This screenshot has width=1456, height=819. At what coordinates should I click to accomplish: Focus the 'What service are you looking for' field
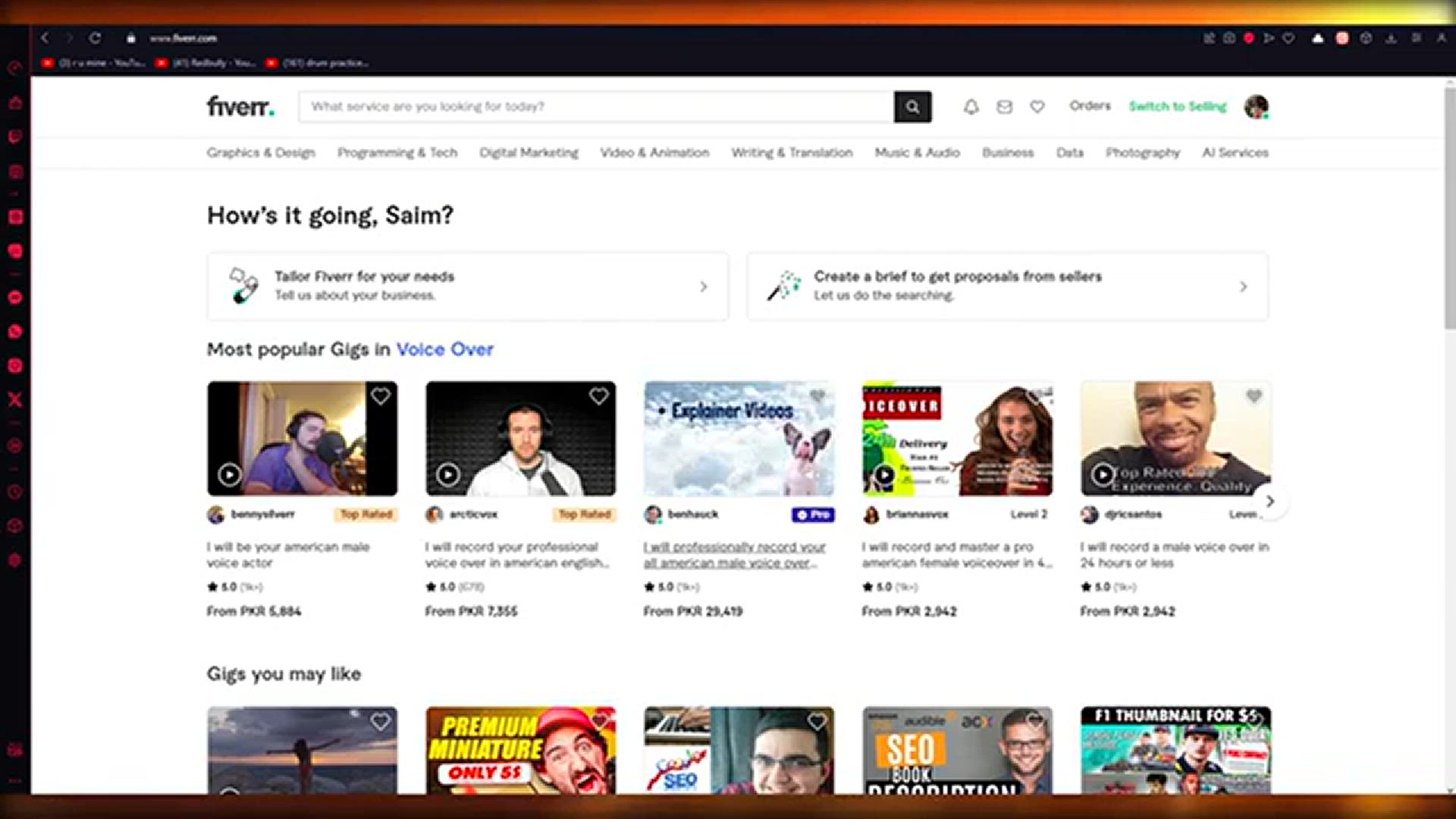[x=597, y=107]
